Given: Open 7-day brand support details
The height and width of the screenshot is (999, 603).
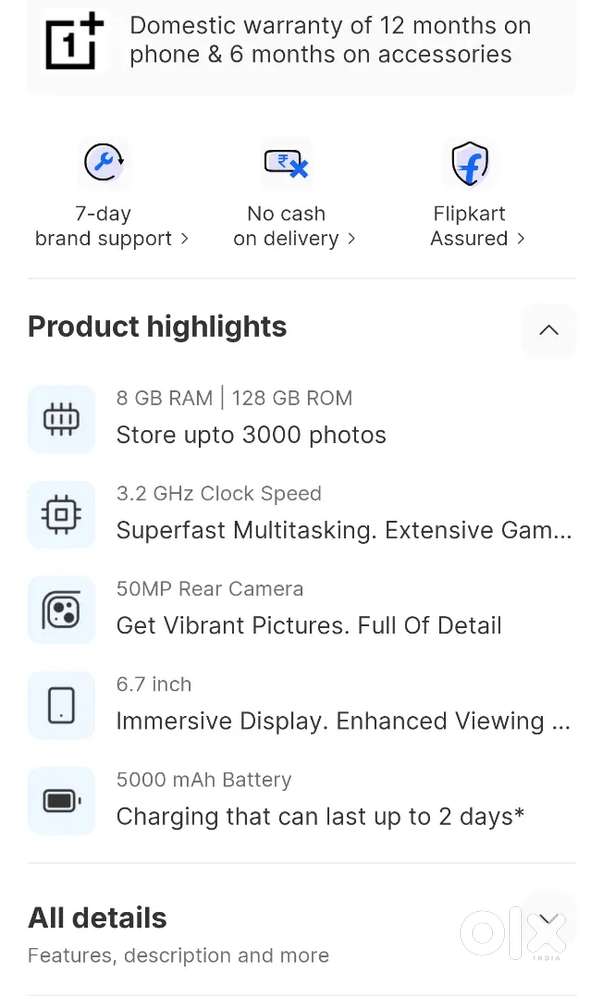Looking at the screenshot, I should click(110, 227).
